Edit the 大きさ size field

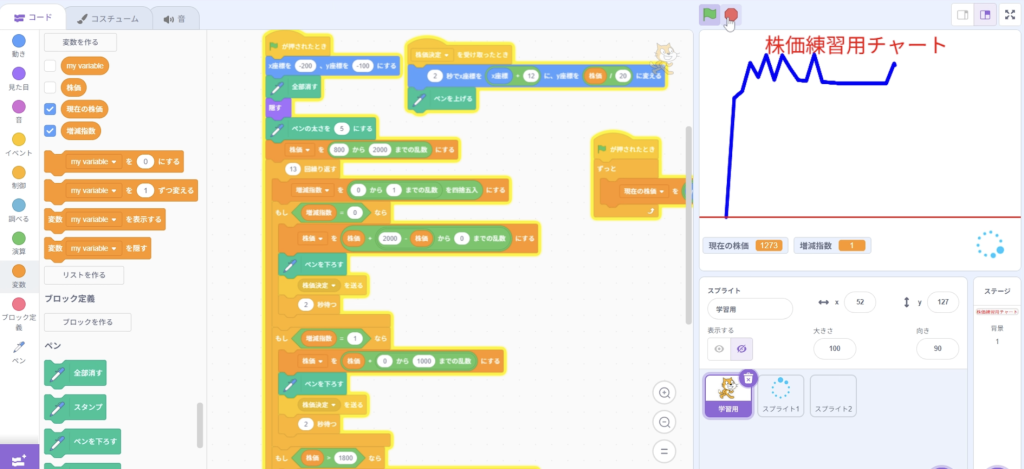pos(834,349)
